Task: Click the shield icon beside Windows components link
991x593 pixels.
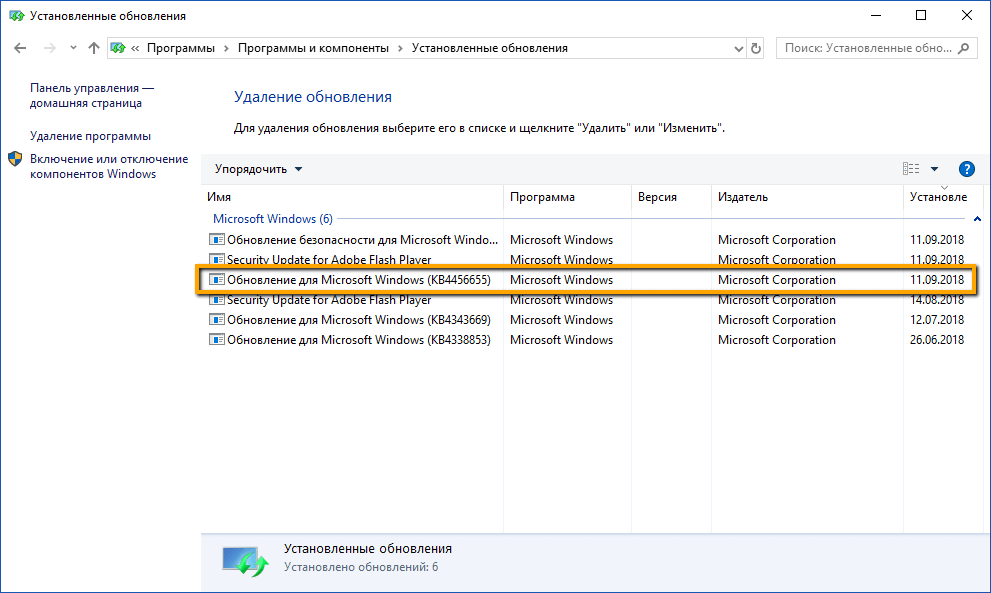Action: point(14,157)
